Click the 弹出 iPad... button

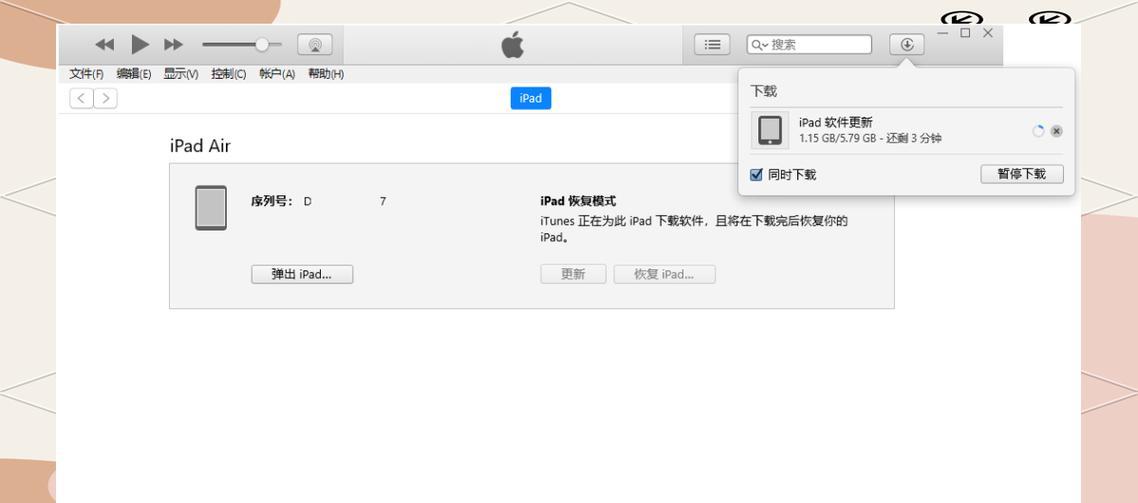click(x=302, y=274)
